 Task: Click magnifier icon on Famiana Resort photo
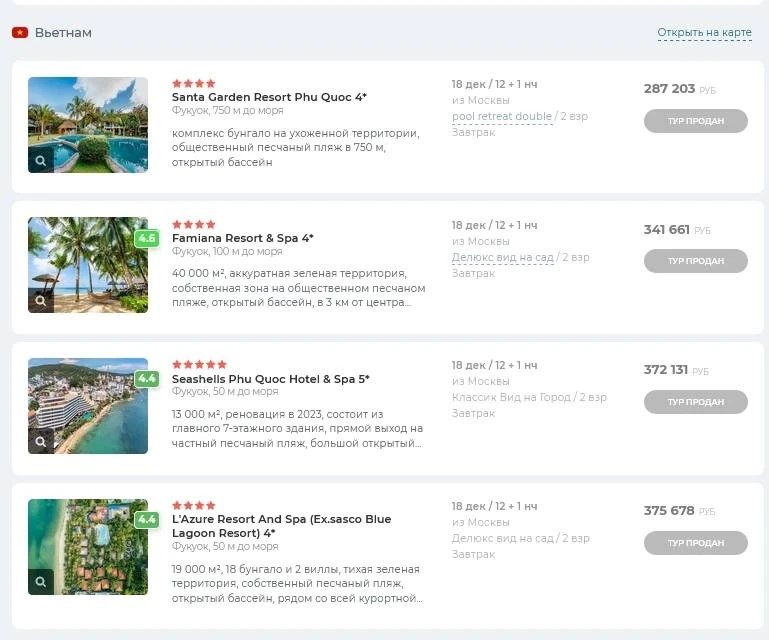(41, 301)
